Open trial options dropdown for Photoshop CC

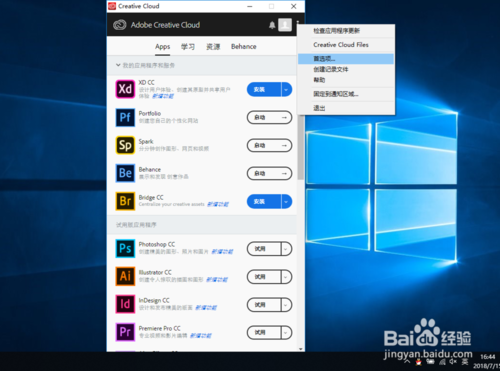click(286, 249)
